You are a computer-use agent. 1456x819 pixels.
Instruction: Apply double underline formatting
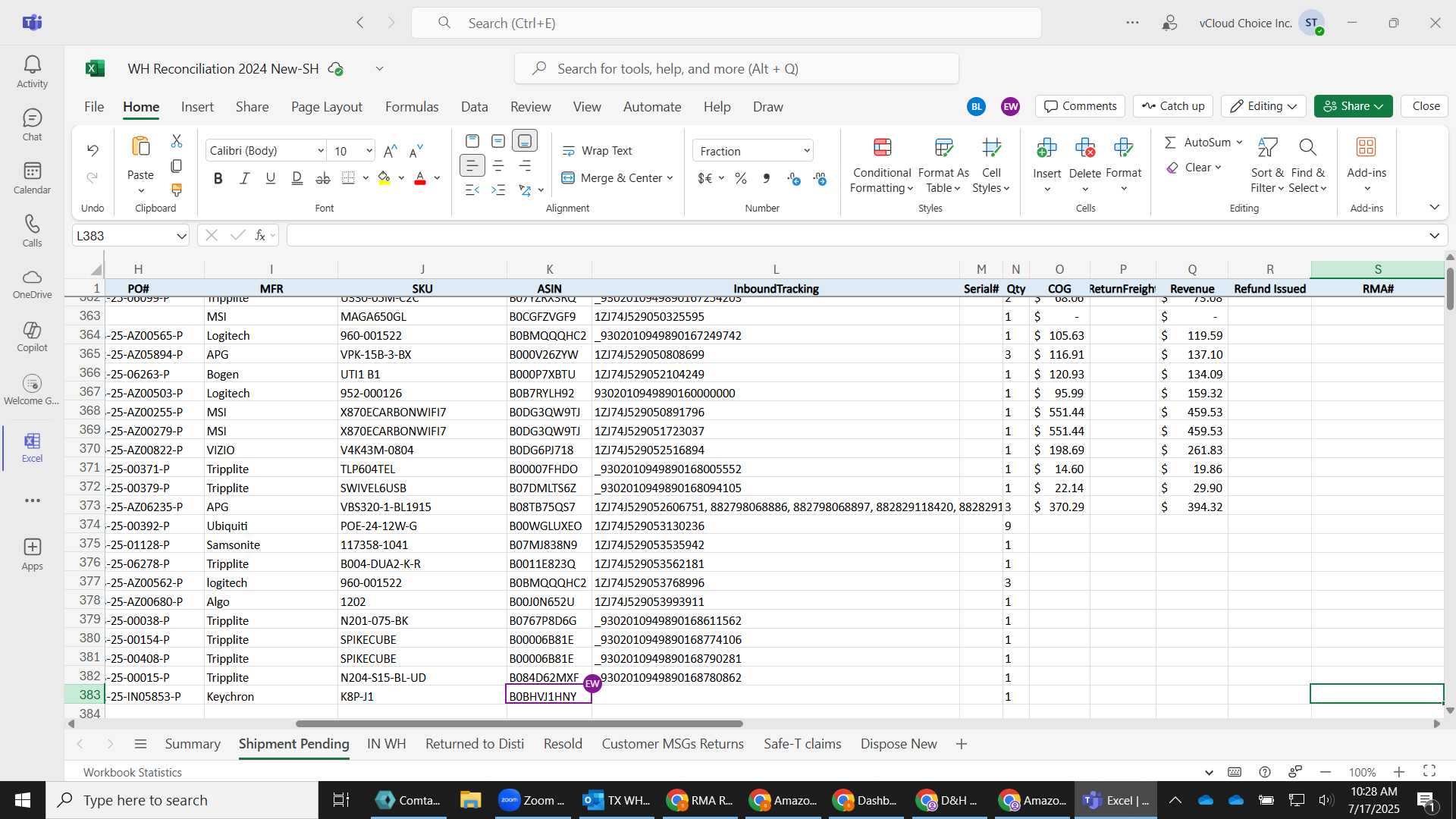tap(297, 178)
